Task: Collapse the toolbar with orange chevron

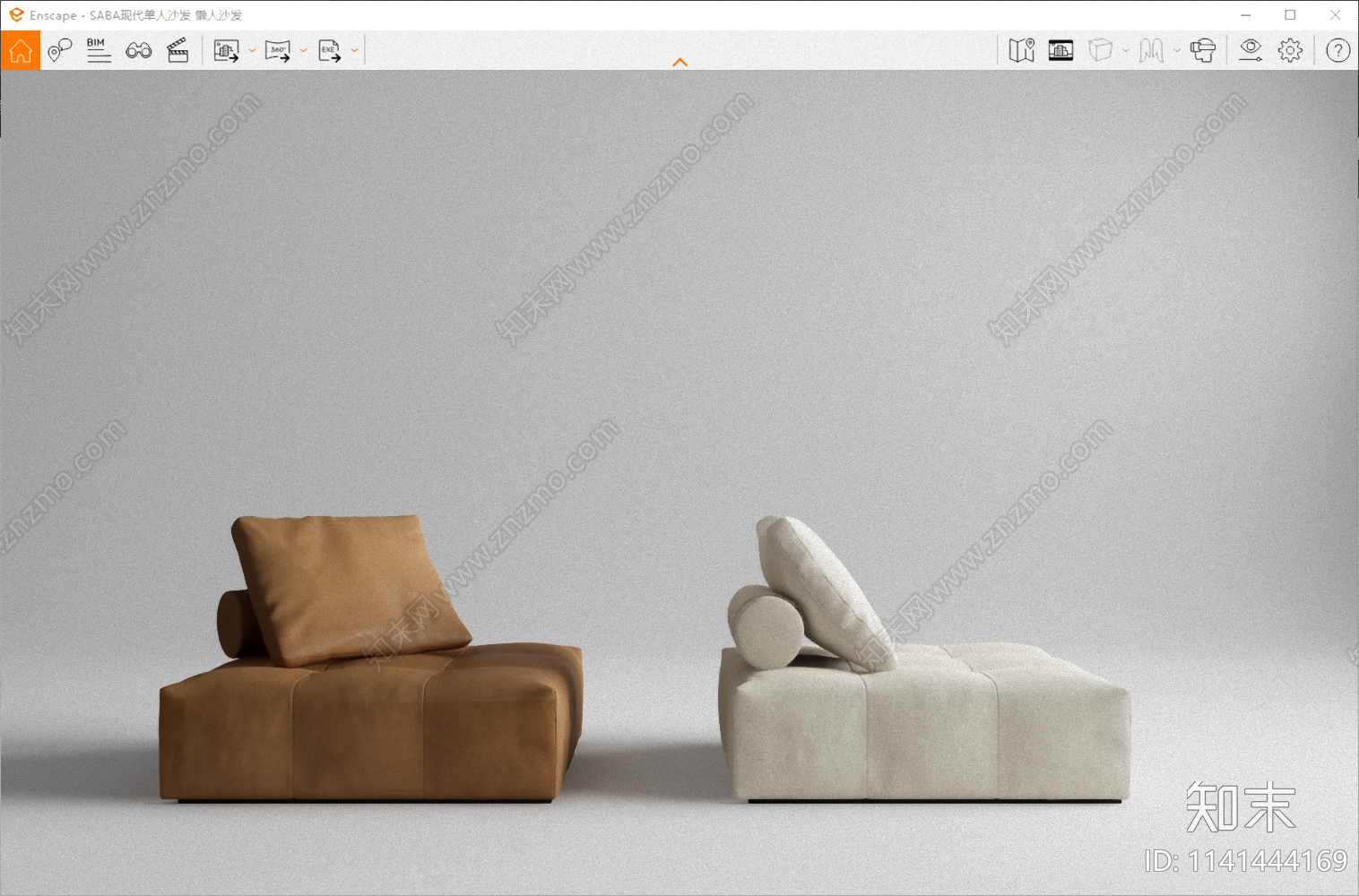Action: pos(679,62)
